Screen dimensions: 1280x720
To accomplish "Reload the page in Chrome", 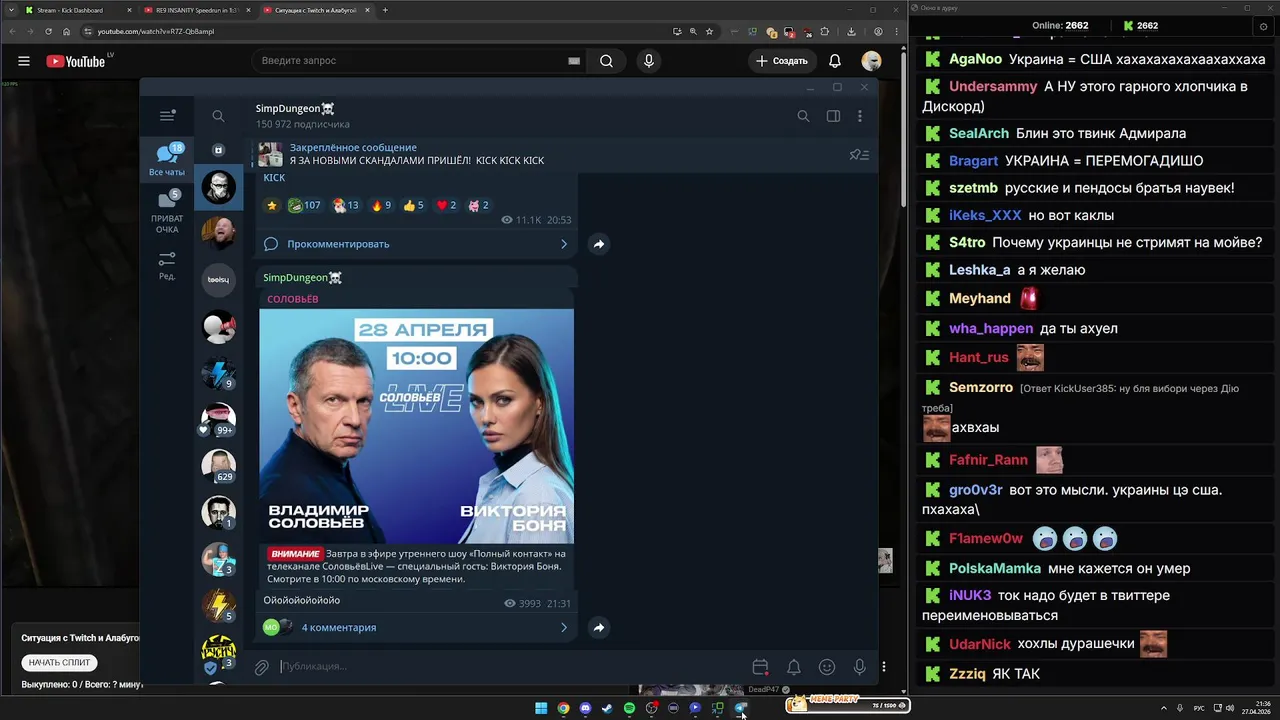I will [x=48, y=31].
